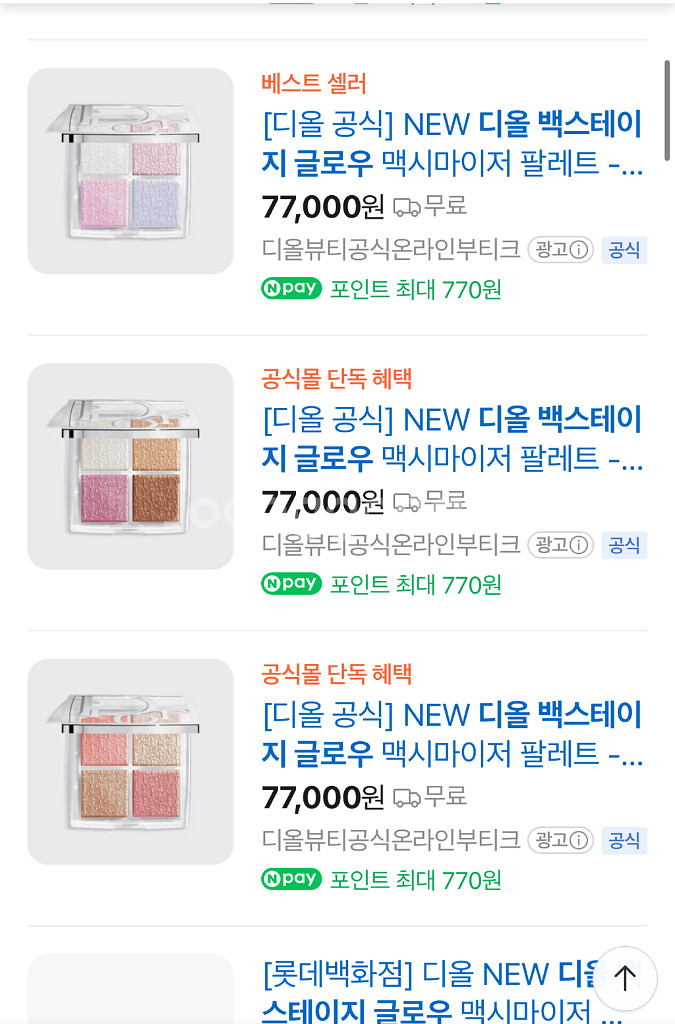Click the ad info icon on the first listing
This screenshot has height=1024, width=675.
[x=579, y=250]
